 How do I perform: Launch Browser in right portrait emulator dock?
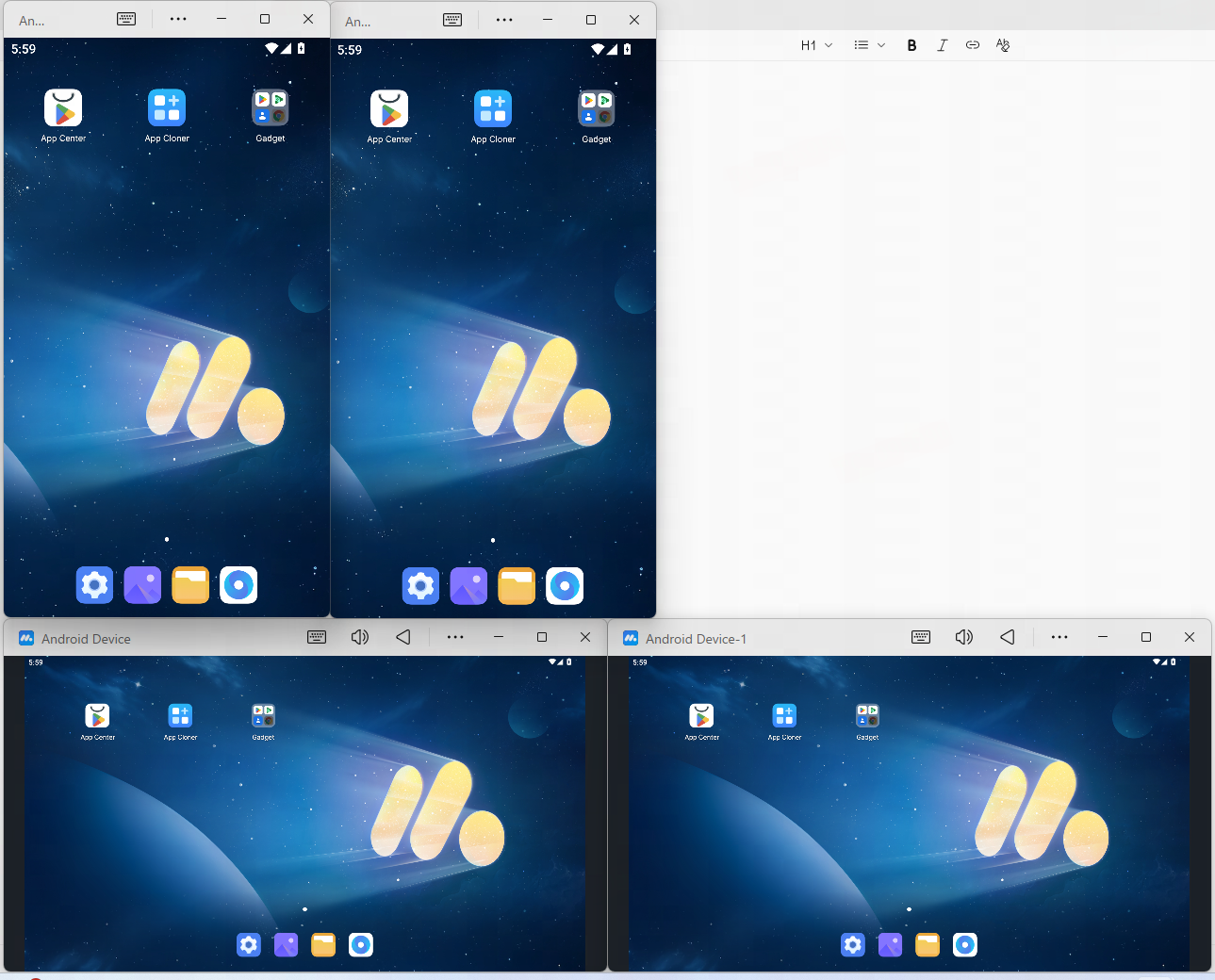tap(565, 586)
